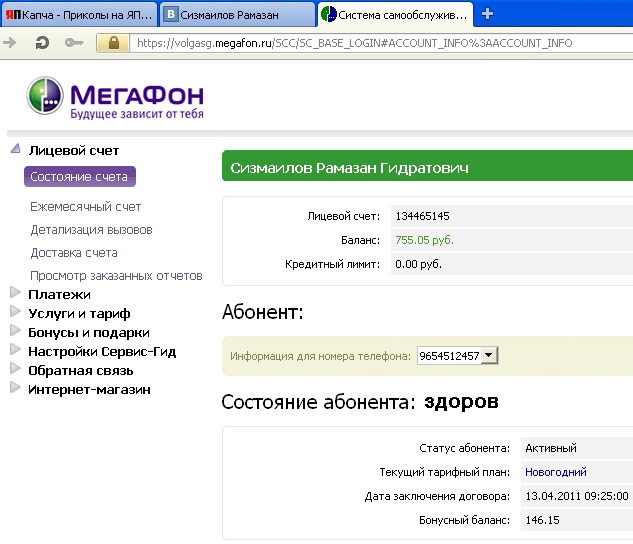Click the balance value 755.05 руб.
Screen dimensions: 633x544
point(424,240)
